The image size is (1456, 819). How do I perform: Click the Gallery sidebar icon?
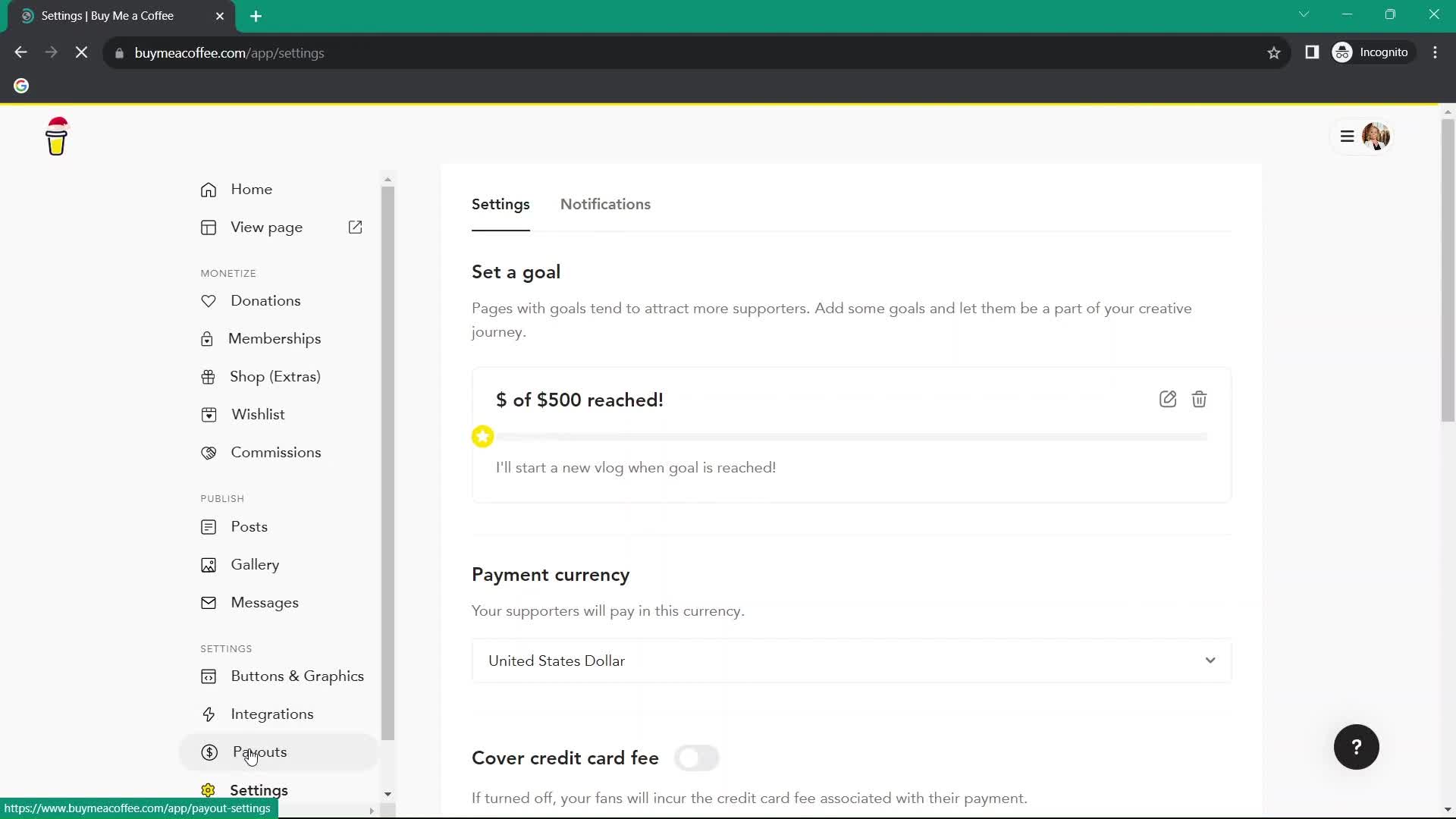tap(209, 564)
